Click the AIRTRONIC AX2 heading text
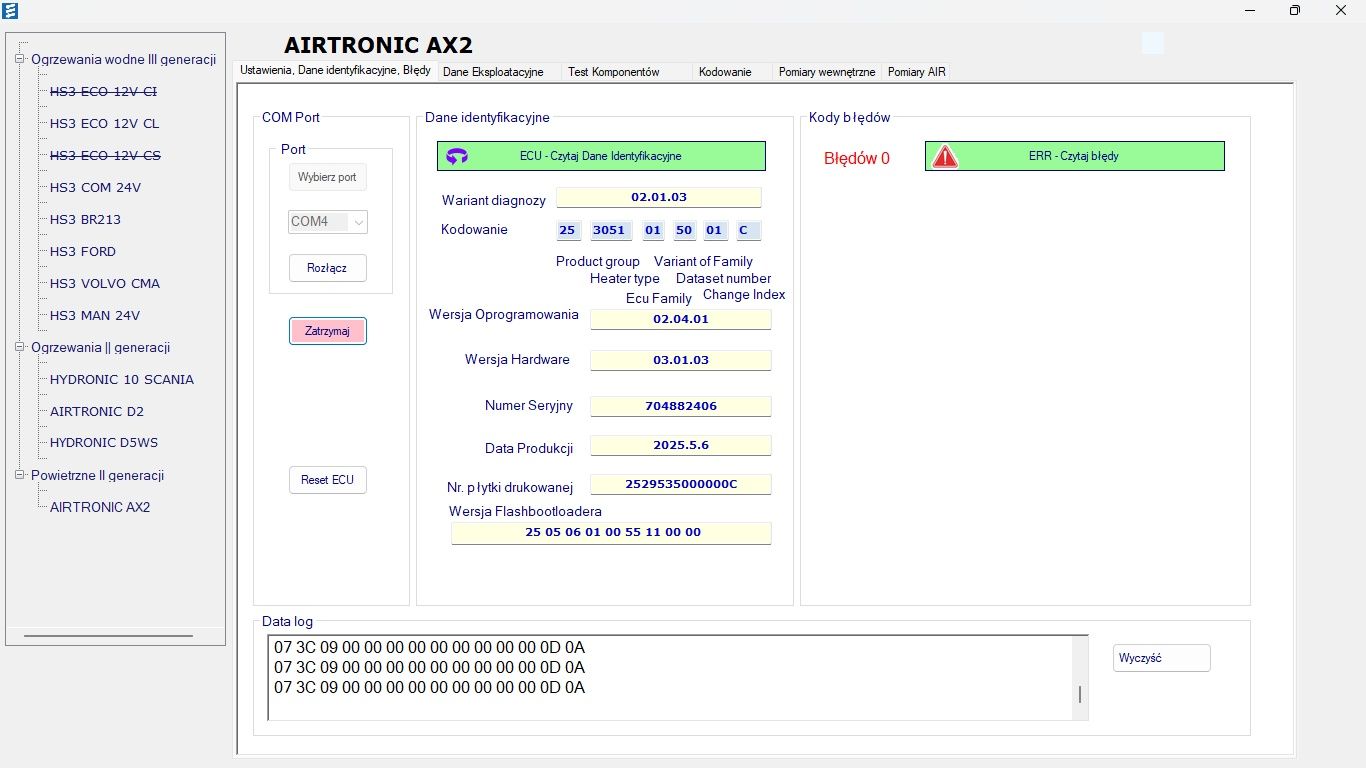 (x=378, y=45)
